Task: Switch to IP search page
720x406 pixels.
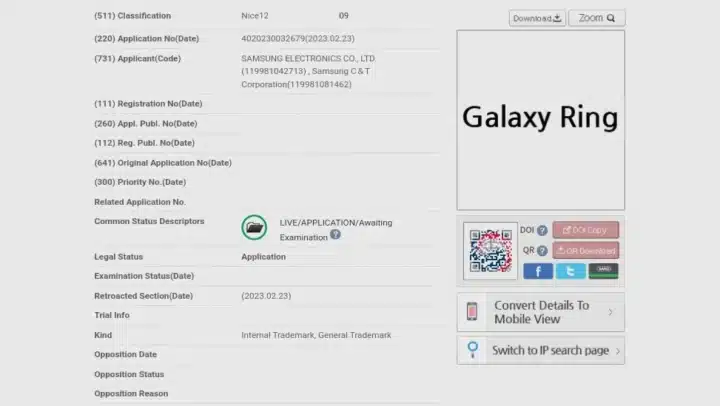Action: pyautogui.click(x=540, y=350)
